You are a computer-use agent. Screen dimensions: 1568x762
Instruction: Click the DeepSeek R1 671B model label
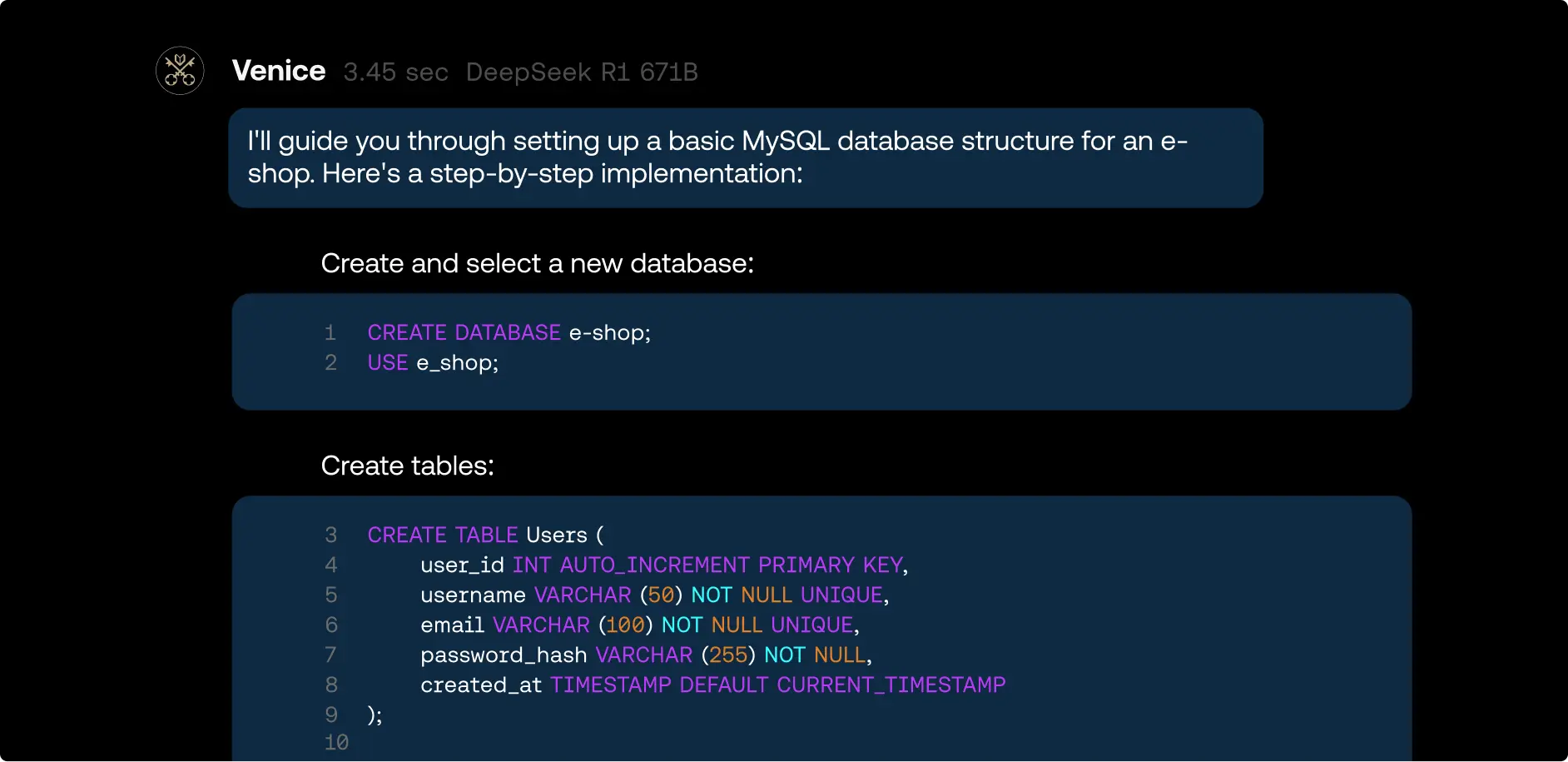[582, 72]
